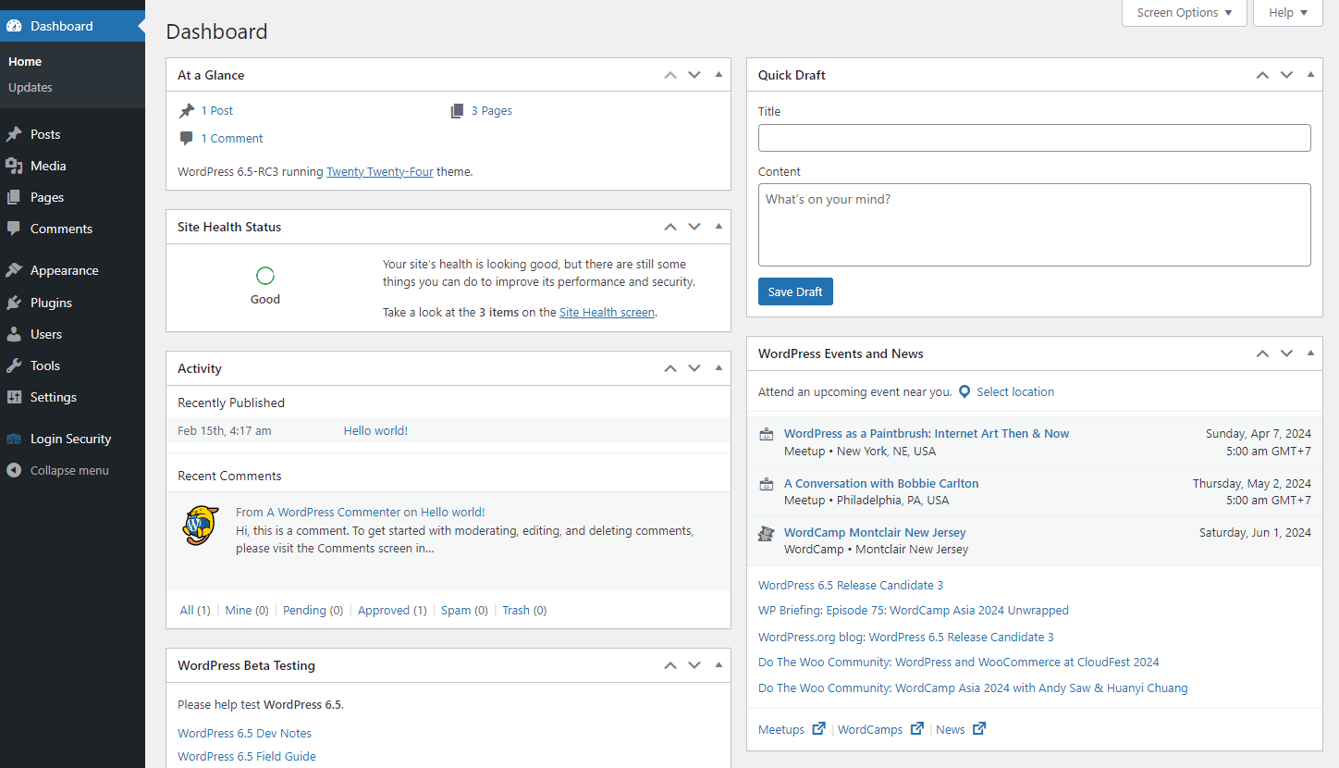Open Appearance using the paintbrush icon
The image size is (1339, 768).
click(17, 270)
